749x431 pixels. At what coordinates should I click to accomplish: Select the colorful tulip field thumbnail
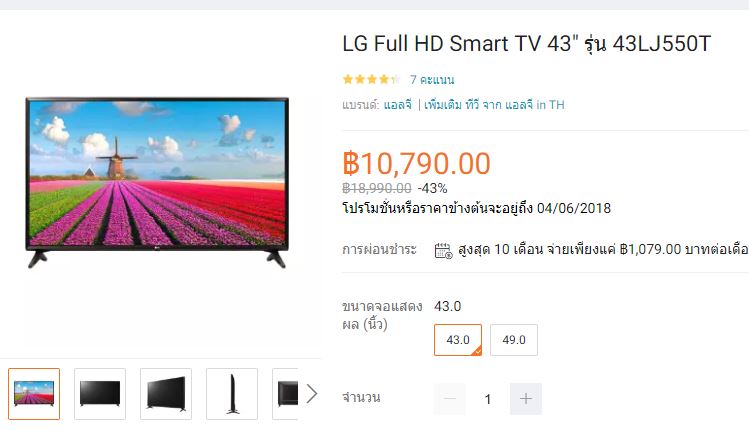tap(34, 394)
